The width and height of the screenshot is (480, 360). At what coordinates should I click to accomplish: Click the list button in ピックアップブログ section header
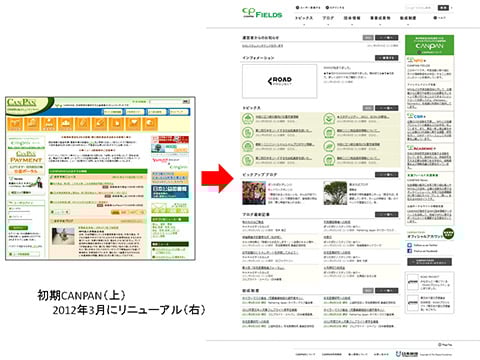click(386, 175)
